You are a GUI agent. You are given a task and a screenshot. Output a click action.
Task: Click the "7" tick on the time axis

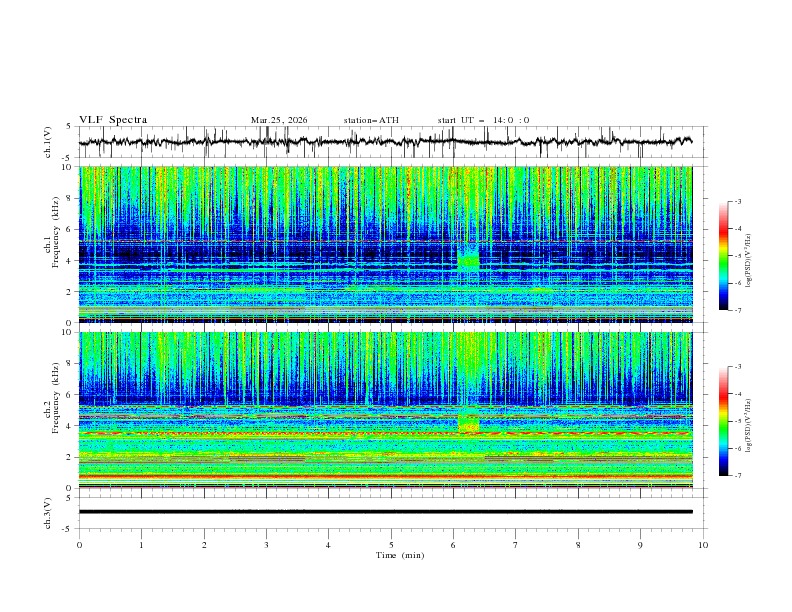[x=516, y=545]
